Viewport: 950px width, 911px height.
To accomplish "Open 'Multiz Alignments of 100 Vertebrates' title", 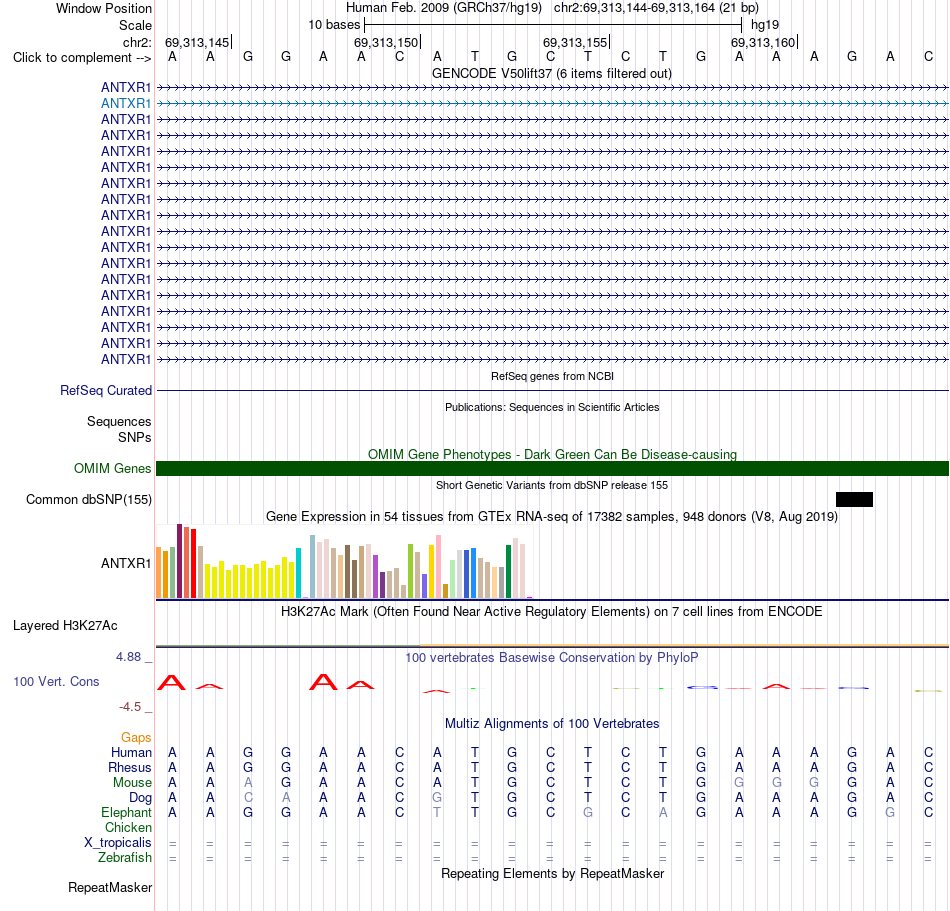I will 552,724.
